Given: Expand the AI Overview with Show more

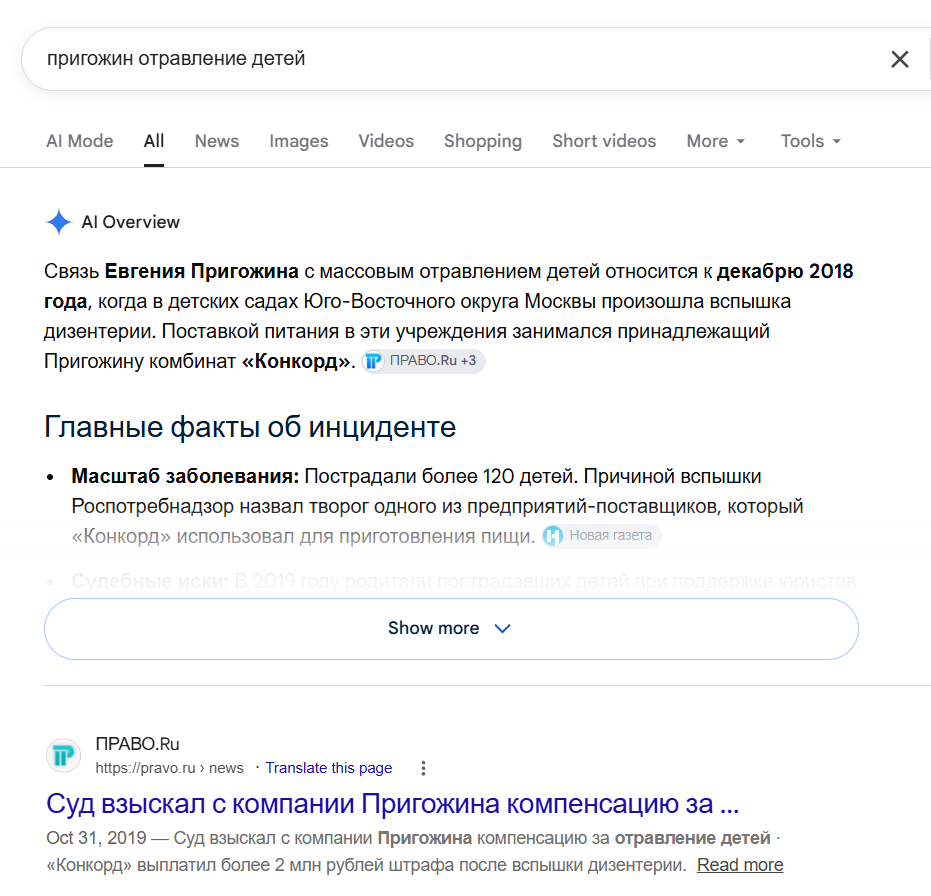Looking at the screenshot, I should [451, 628].
